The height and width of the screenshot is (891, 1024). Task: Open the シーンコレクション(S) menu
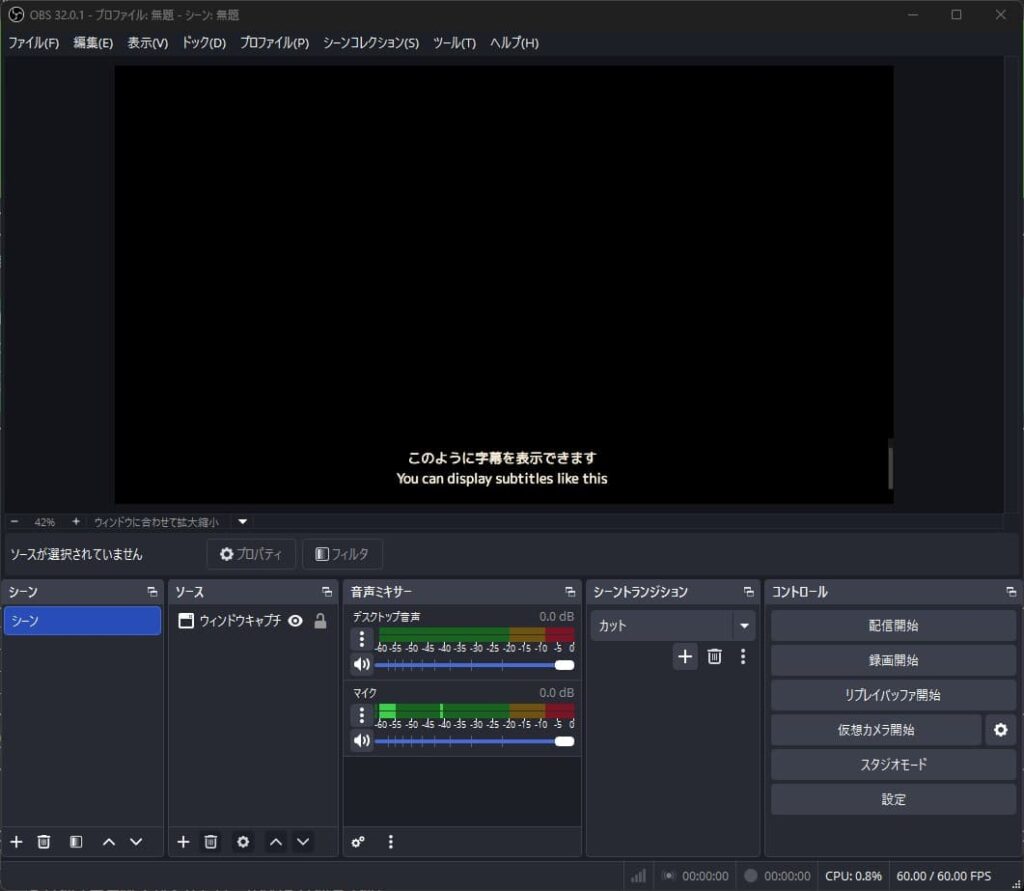[x=371, y=43]
